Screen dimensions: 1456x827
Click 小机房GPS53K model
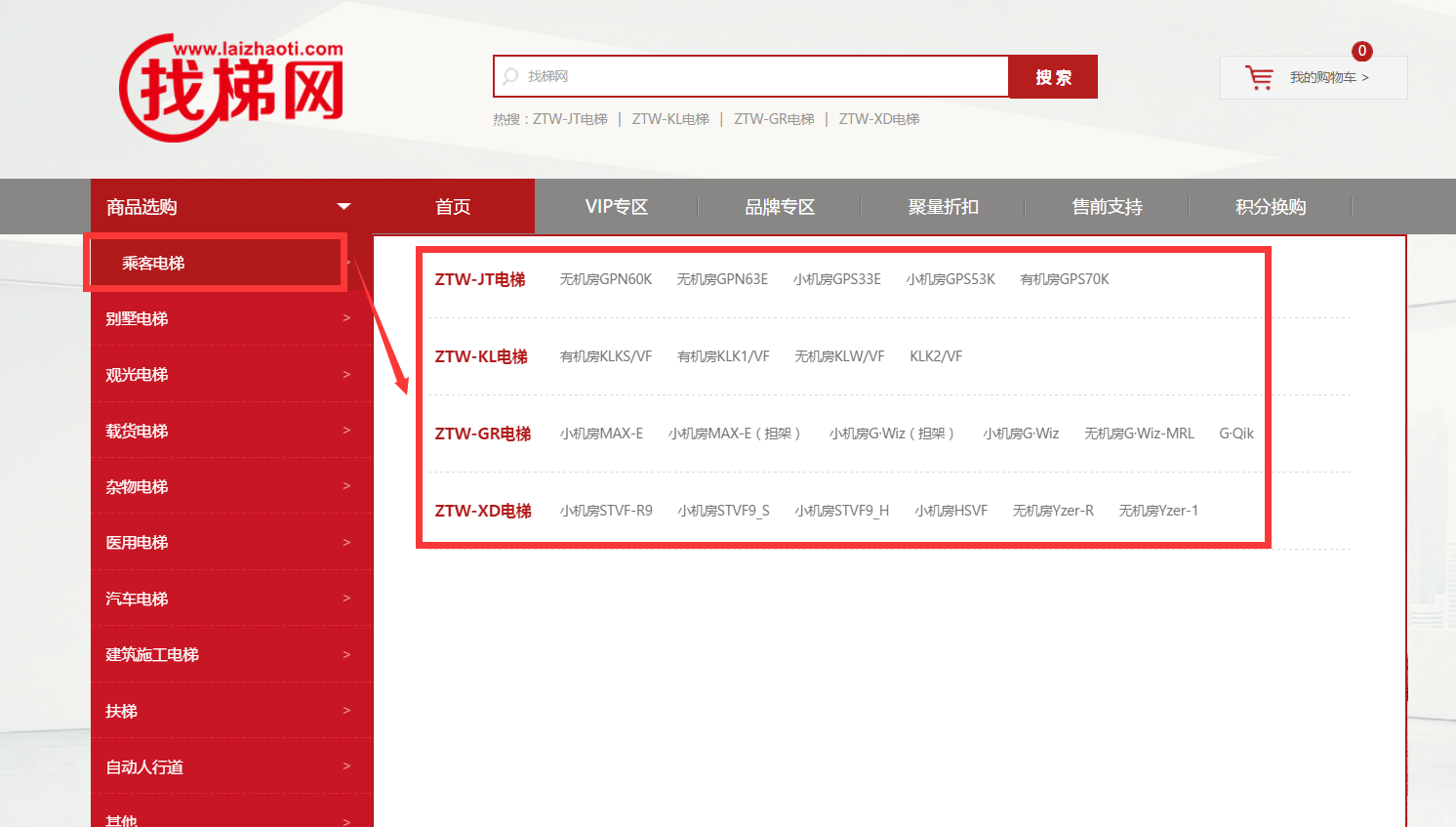point(950,279)
